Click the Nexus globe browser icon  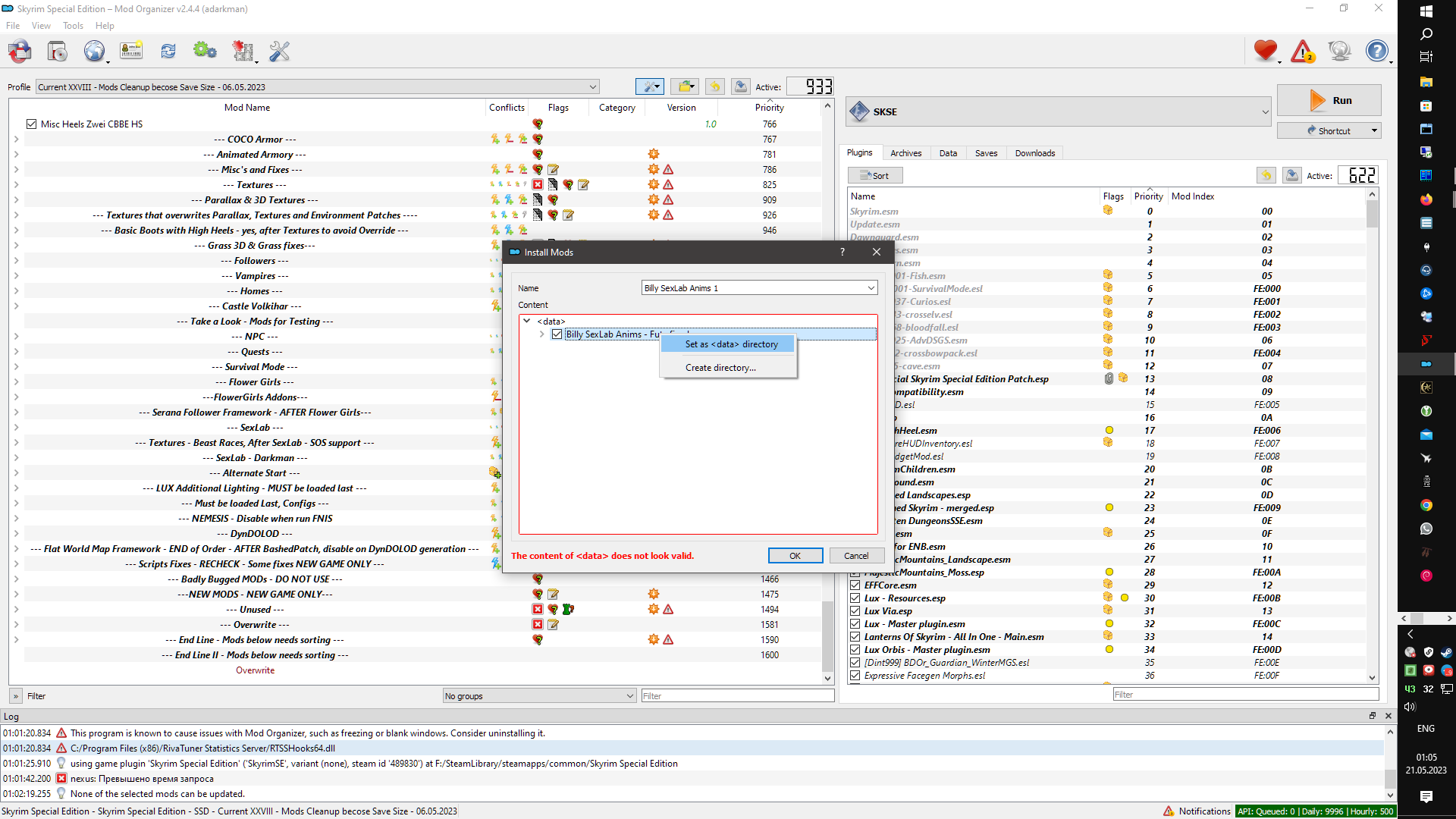(94, 52)
